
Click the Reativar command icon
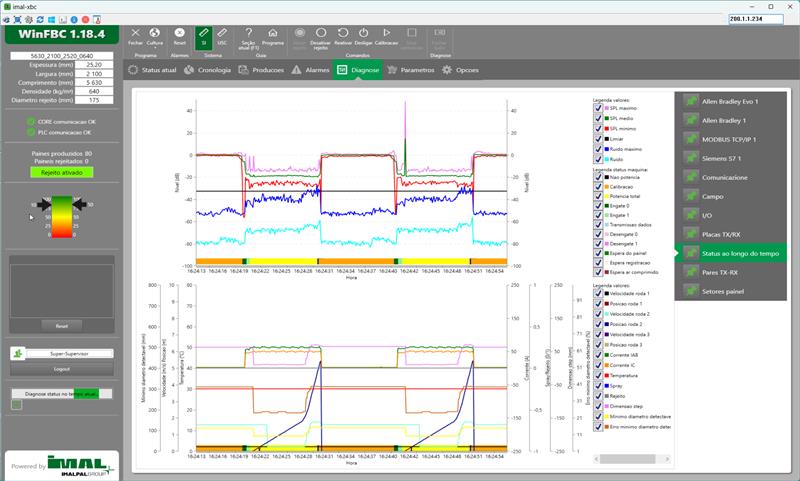343,34
